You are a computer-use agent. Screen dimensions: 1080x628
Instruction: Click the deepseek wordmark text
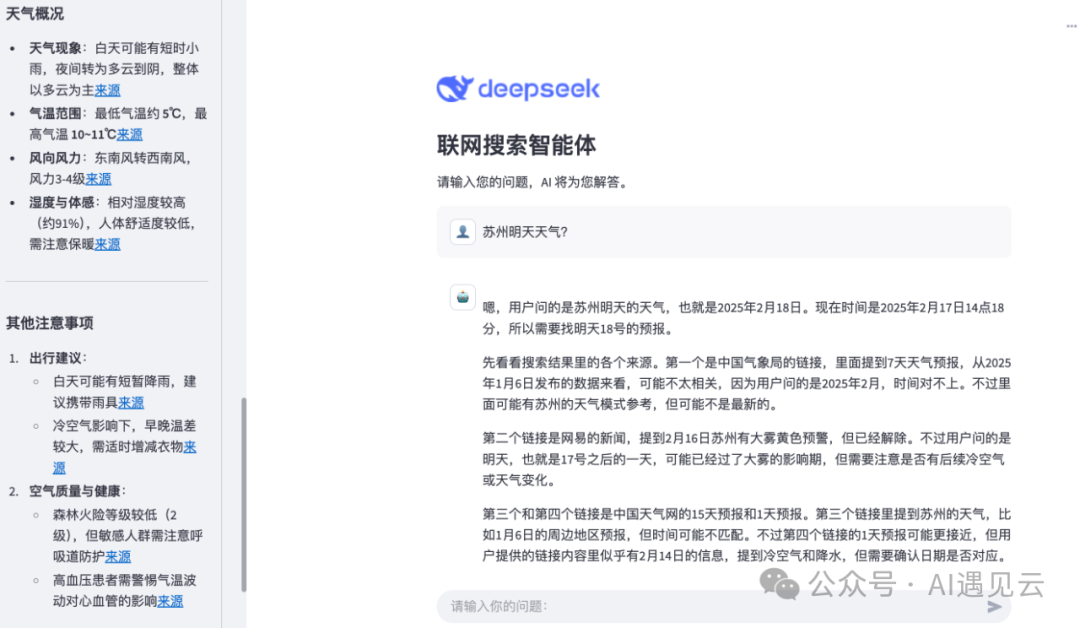(x=539, y=89)
